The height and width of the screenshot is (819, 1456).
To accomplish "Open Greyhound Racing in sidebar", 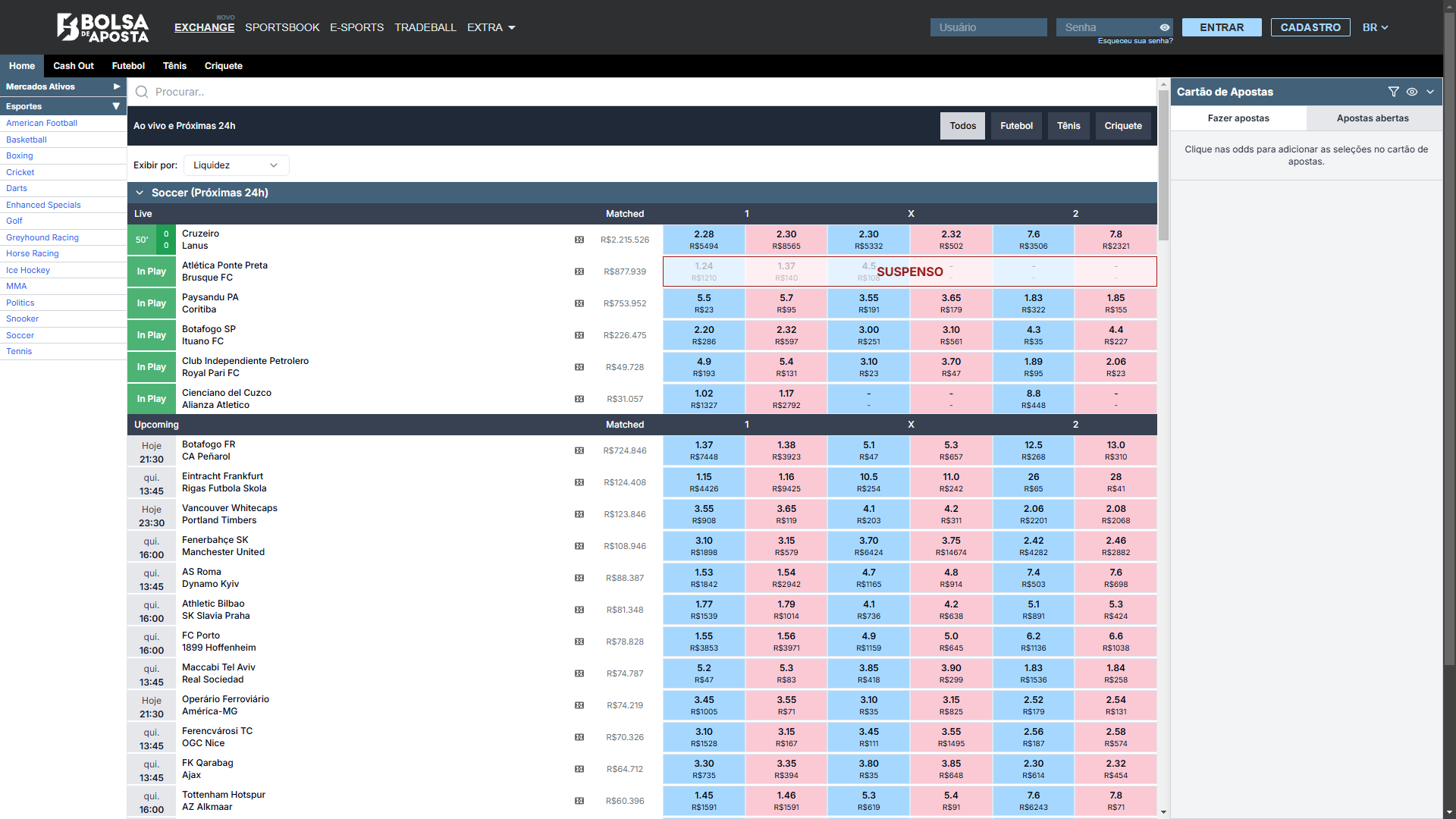I will (x=42, y=237).
